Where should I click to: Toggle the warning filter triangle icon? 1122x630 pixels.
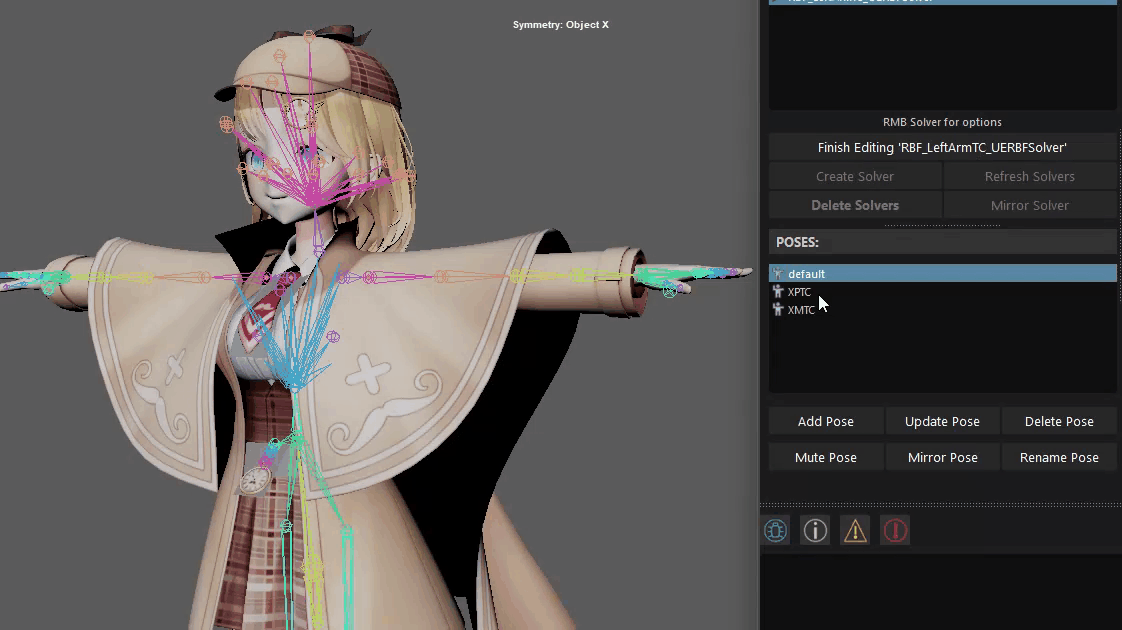855,530
